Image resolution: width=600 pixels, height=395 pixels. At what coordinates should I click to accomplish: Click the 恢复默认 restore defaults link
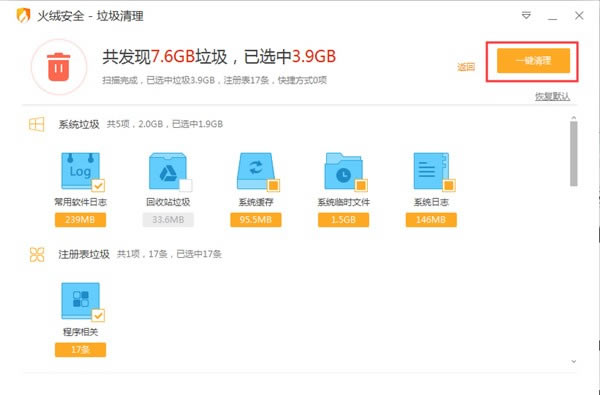552,96
